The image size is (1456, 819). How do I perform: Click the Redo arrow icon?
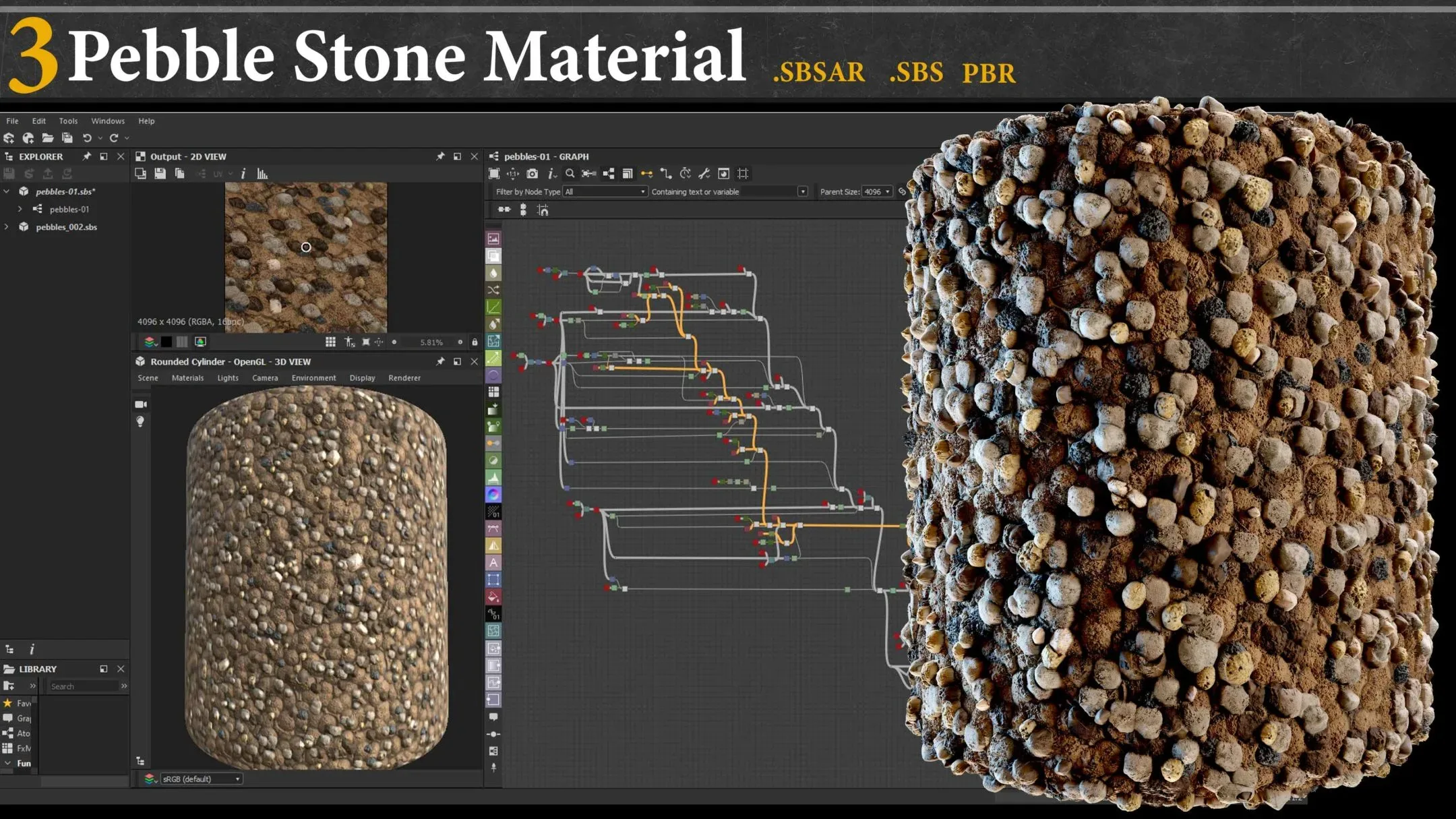coord(114,138)
